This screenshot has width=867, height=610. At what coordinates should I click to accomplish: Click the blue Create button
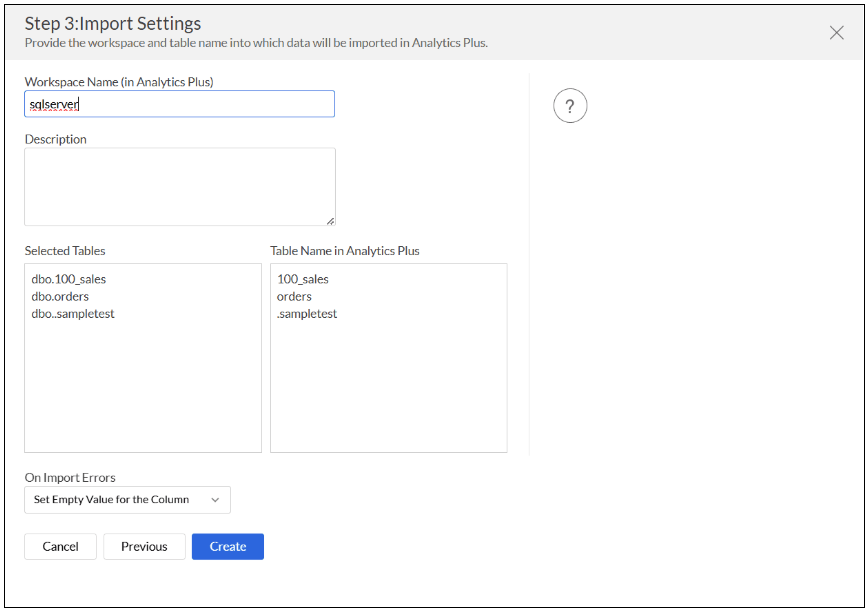point(228,546)
